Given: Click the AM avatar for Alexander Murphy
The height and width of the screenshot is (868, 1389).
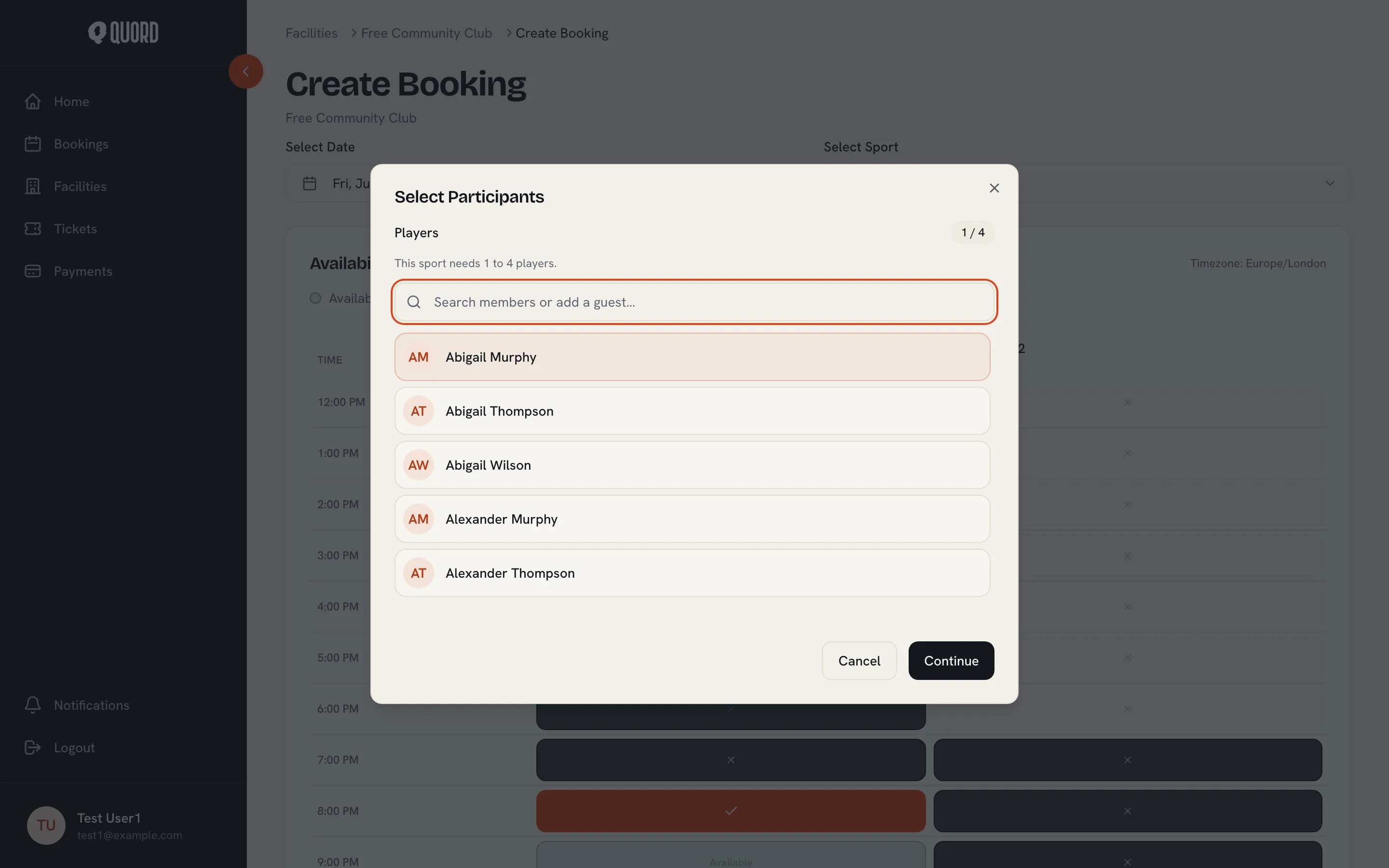Looking at the screenshot, I should [x=419, y=519].
